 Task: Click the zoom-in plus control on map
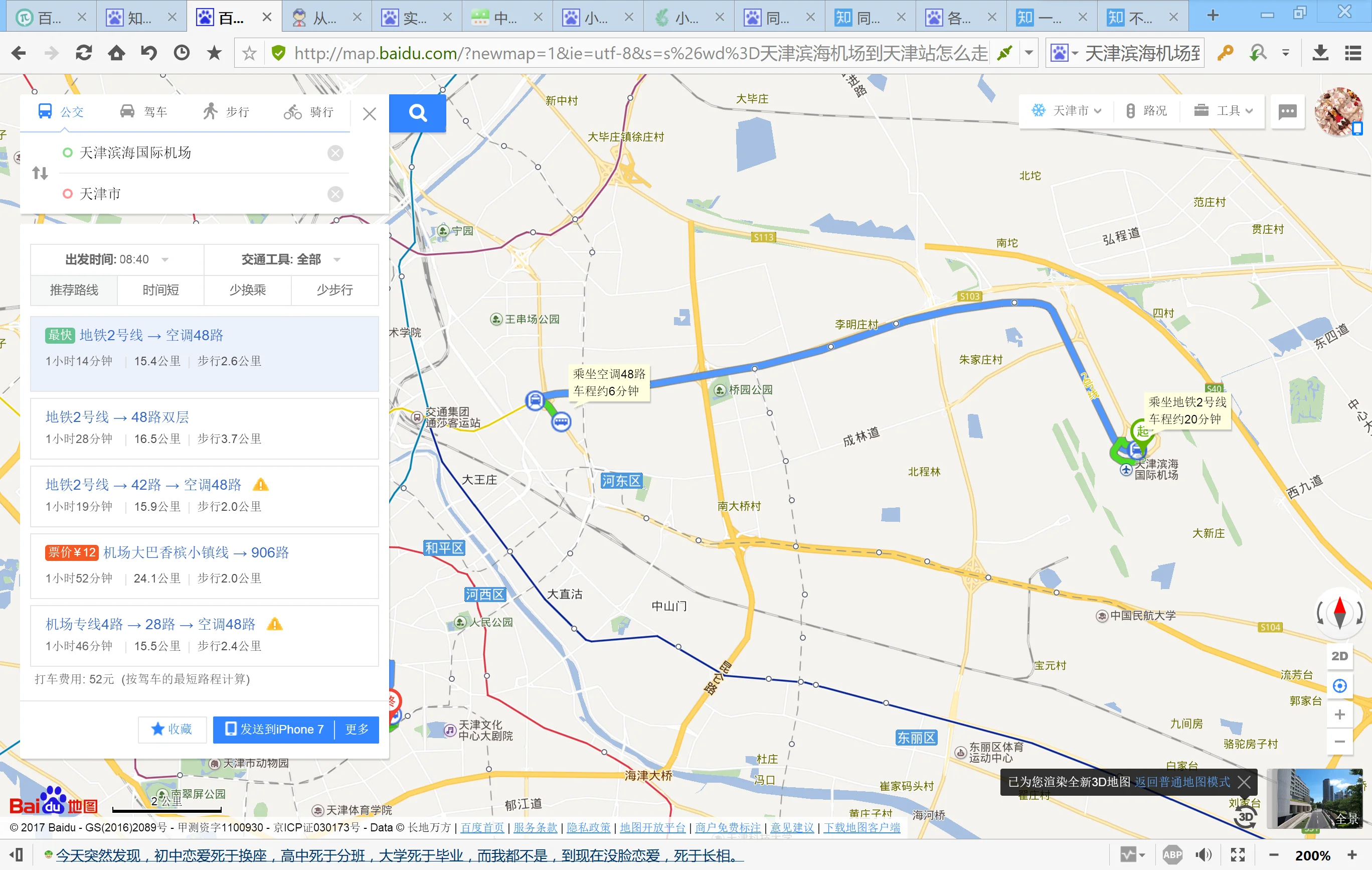pyautogui.click(x=1340, y=714)
